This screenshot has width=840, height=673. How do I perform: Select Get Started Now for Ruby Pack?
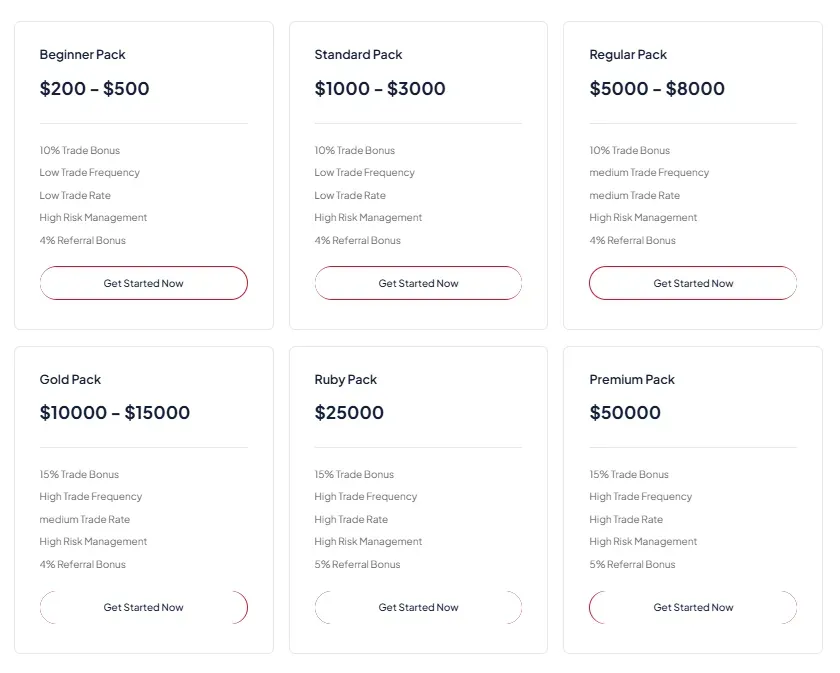coord(418,607)
